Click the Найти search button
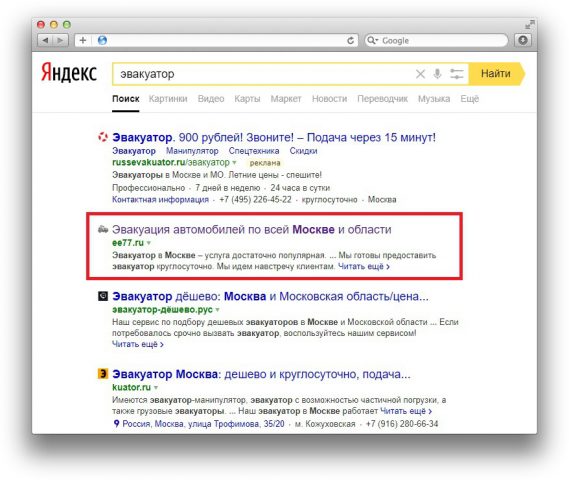This screenshot has height=480, width=569. point(496,74)
